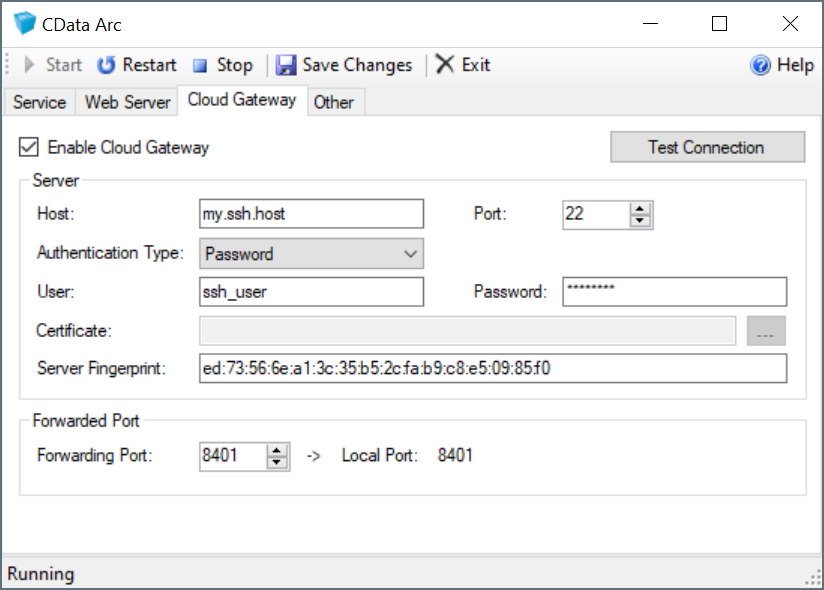Select the Server Fingerprint field
The height and width of the screenshot is (590, 824).
pyautogui.click(x=492, y=368)
